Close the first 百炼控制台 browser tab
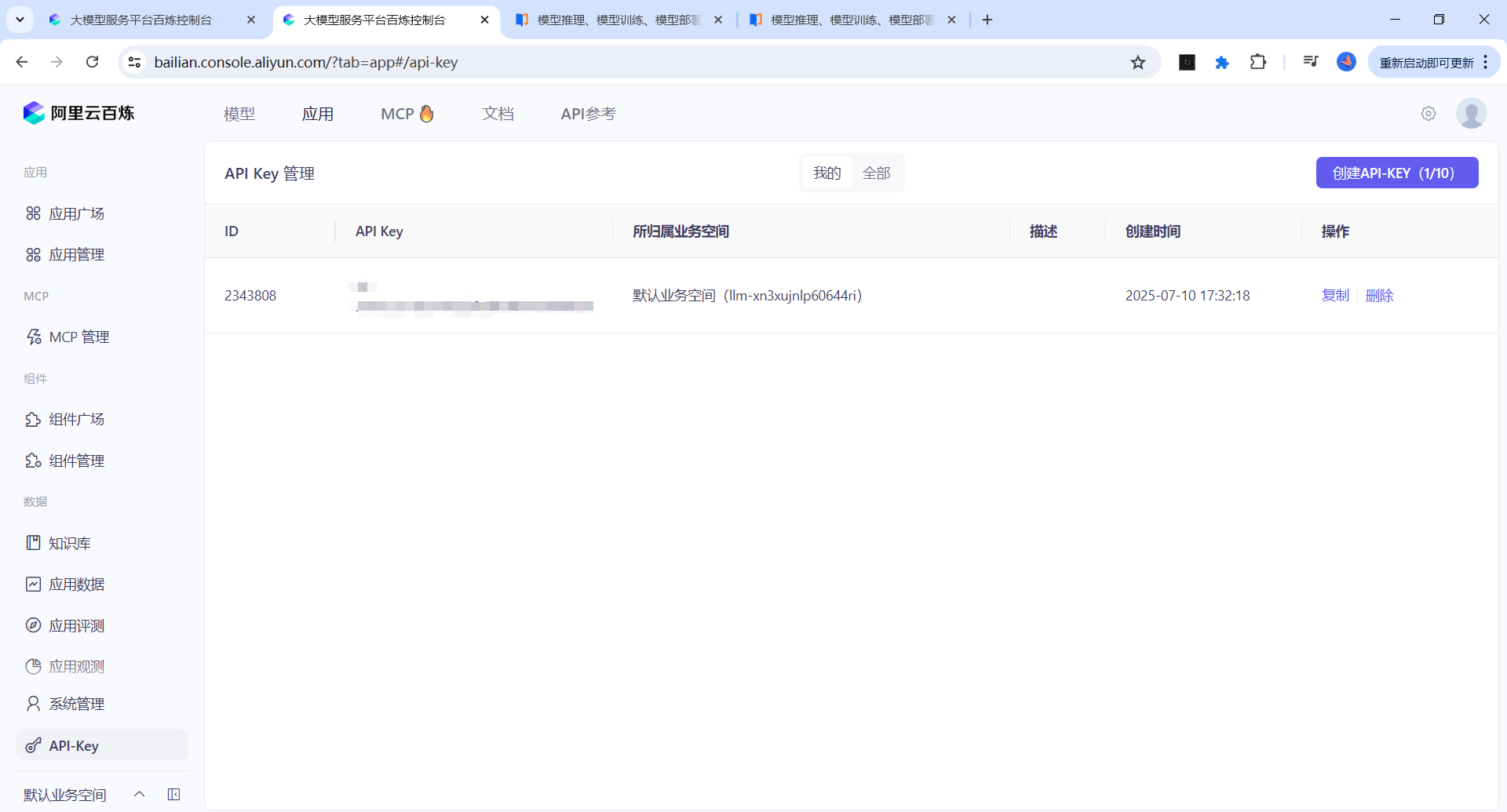1507x812 pixels. [251, 20]
